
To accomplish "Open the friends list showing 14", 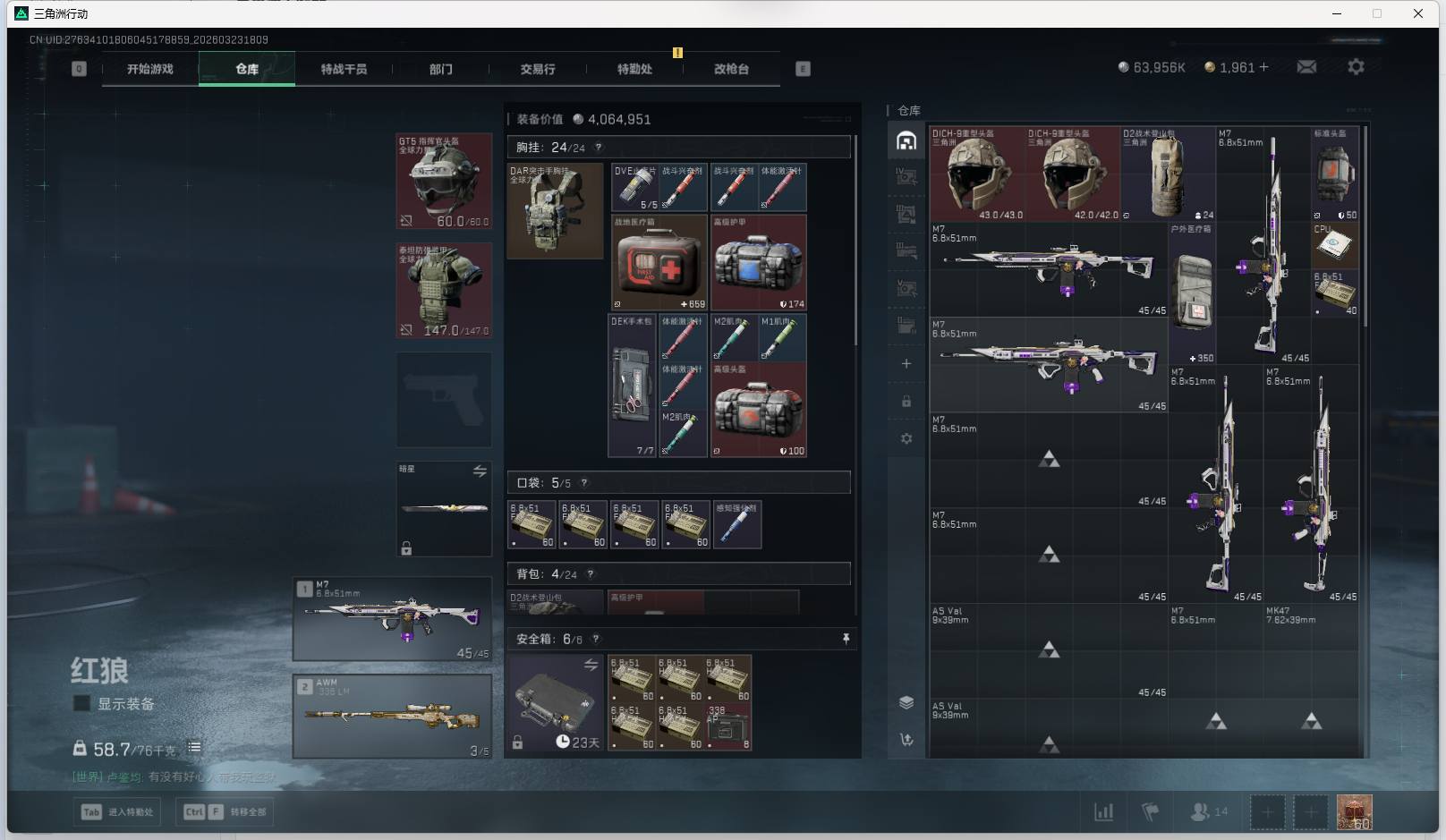I will pos(1209,812).
